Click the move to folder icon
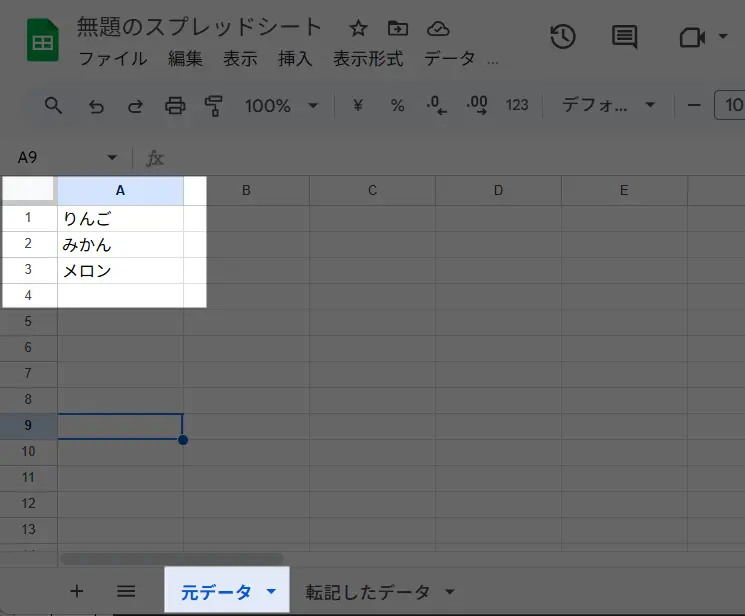 tap(398, 28)
